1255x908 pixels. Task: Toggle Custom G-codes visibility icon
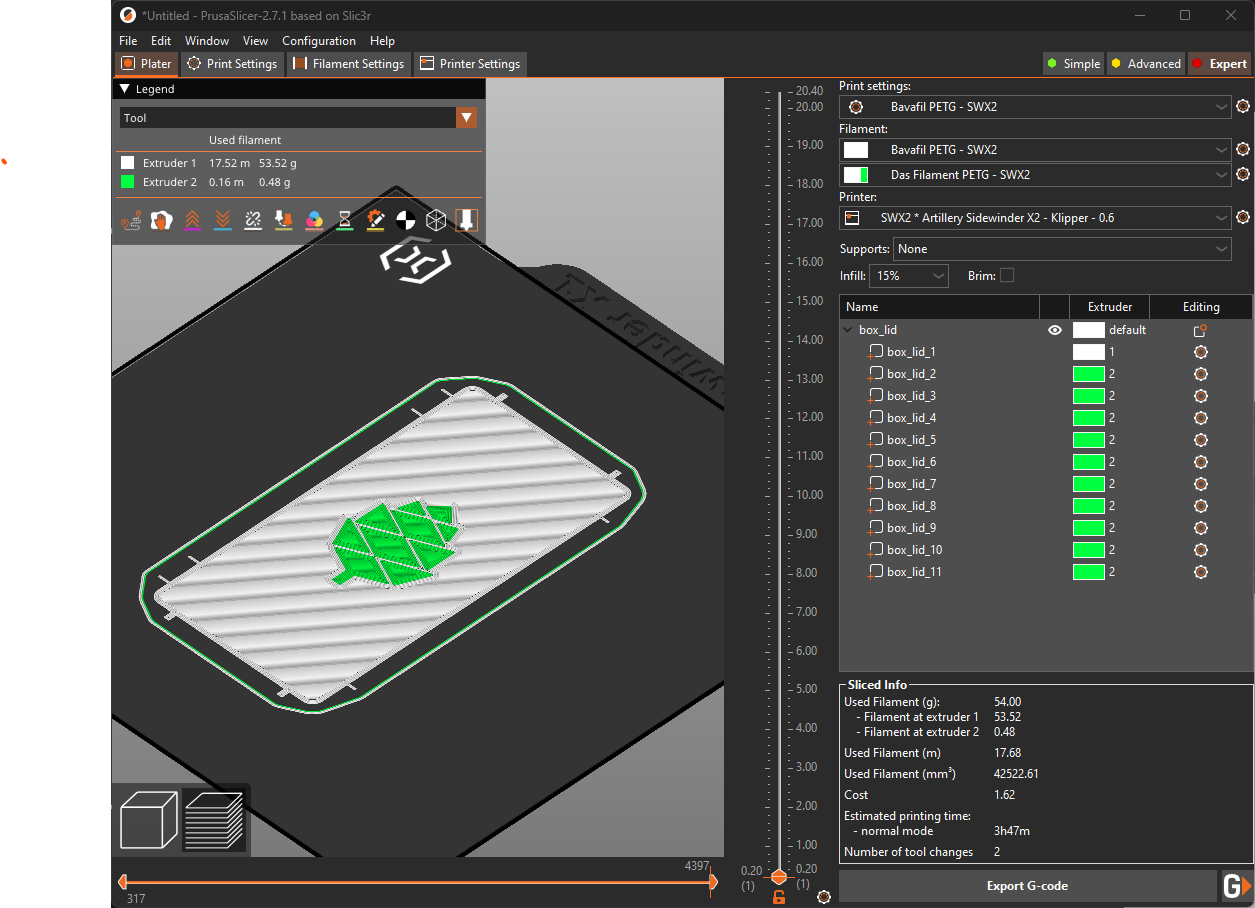[376, 219]
